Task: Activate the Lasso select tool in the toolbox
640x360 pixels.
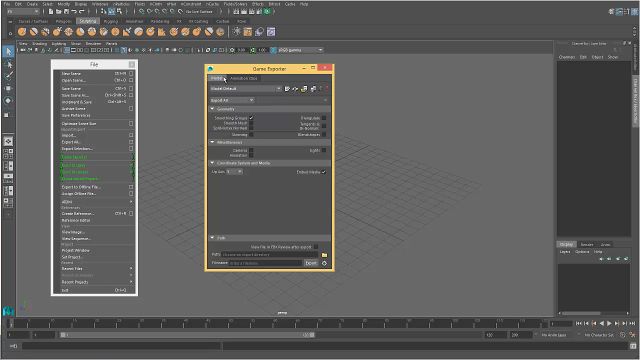Action: [8, 64]
